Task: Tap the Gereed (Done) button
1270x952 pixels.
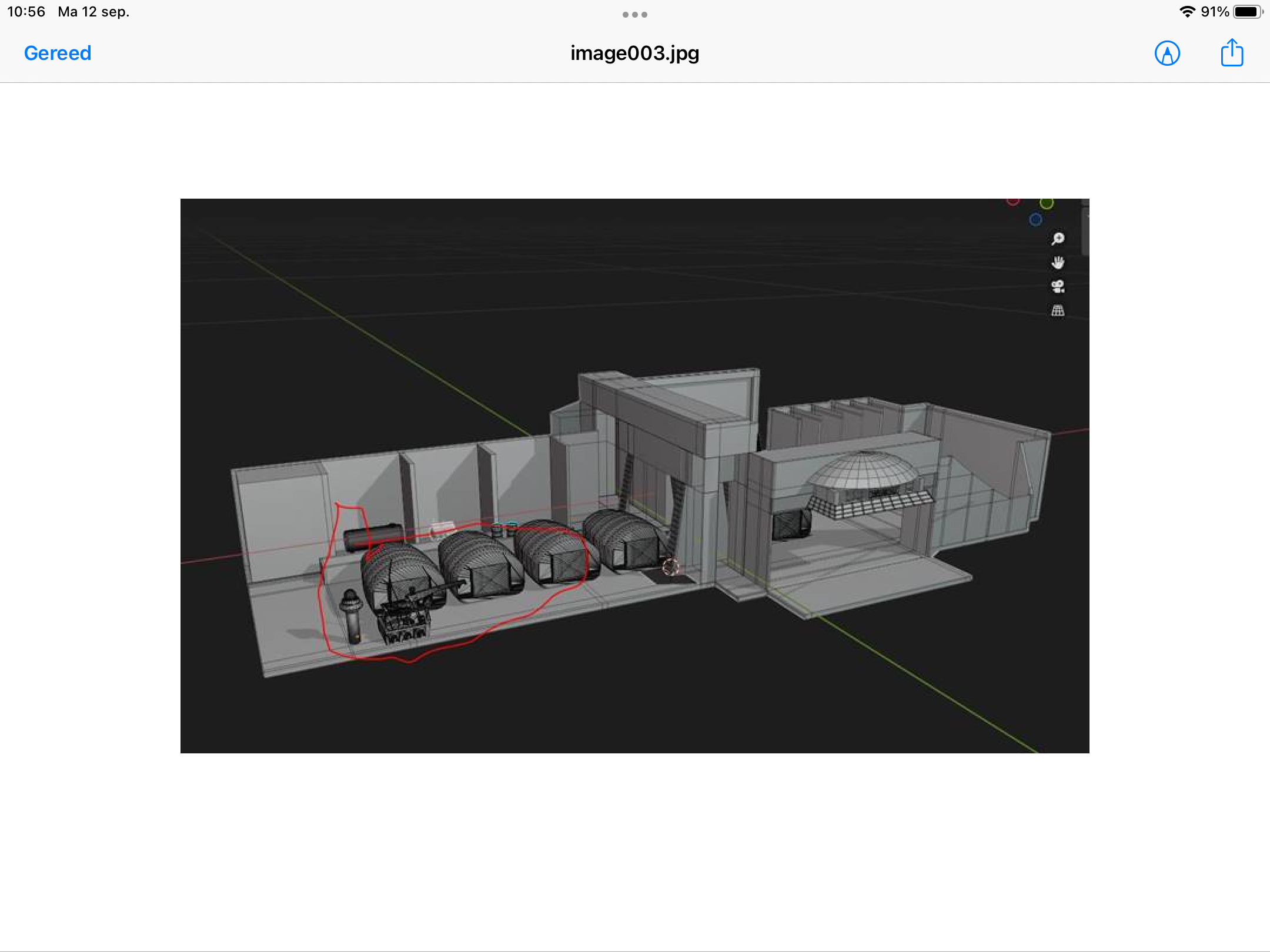Action: click(58, 53)
